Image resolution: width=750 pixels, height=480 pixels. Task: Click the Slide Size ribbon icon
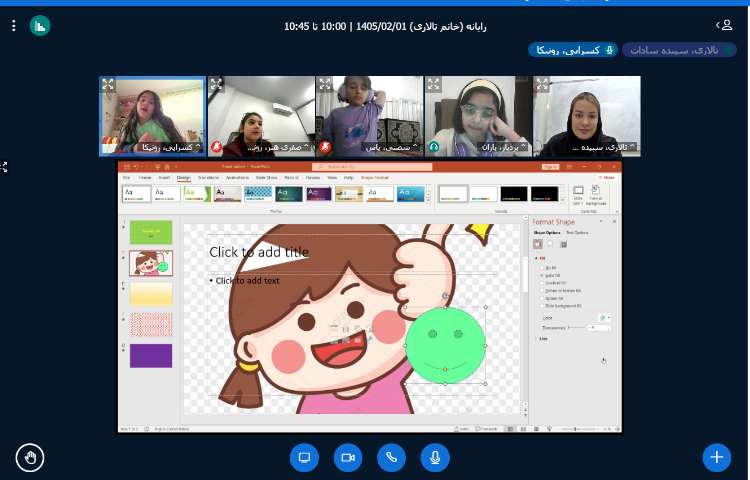coord(578,196)
